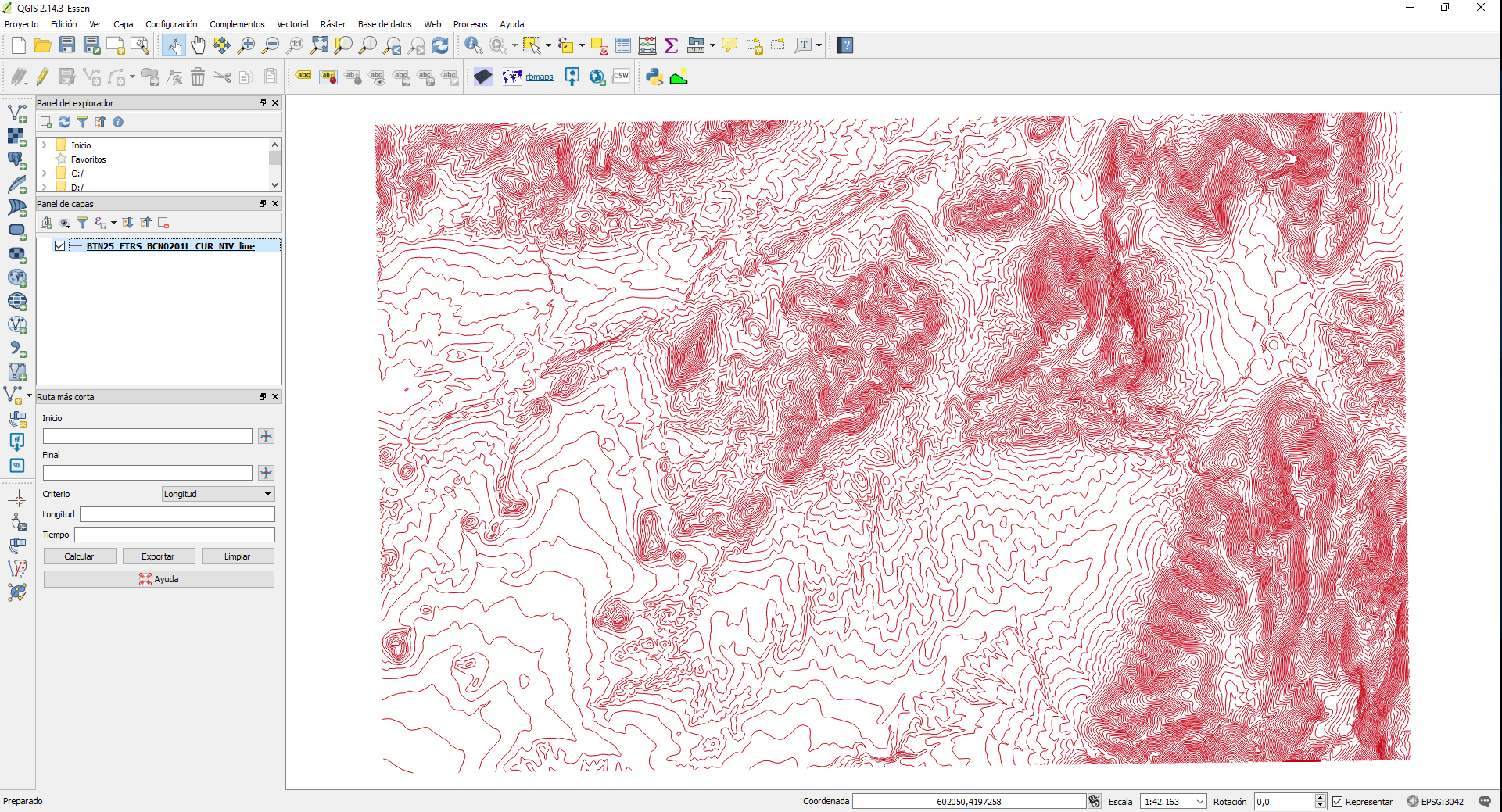Zoom to full extent of the map
The width and height of the screenshot is (1502, 812).
(x=319, y=45)
